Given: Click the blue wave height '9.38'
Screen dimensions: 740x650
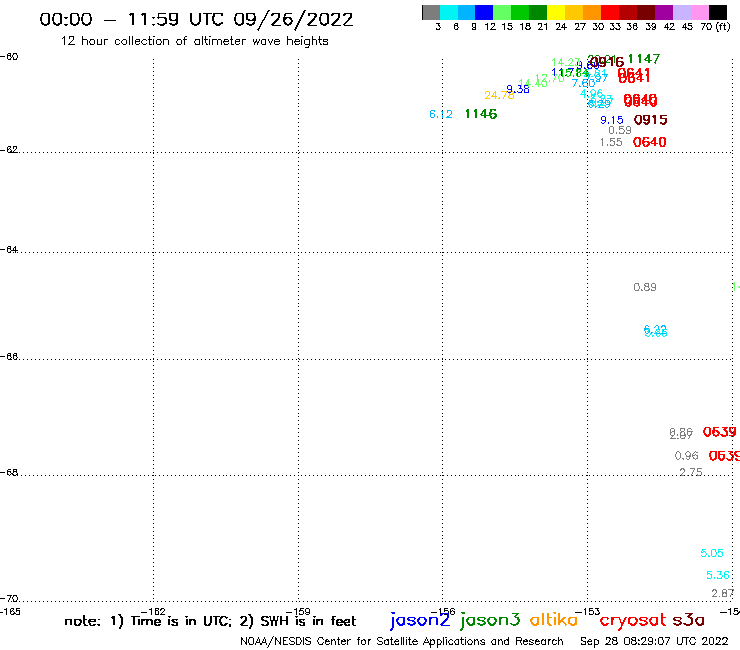Looking at the screenshot, I should [x=518, y=89].
